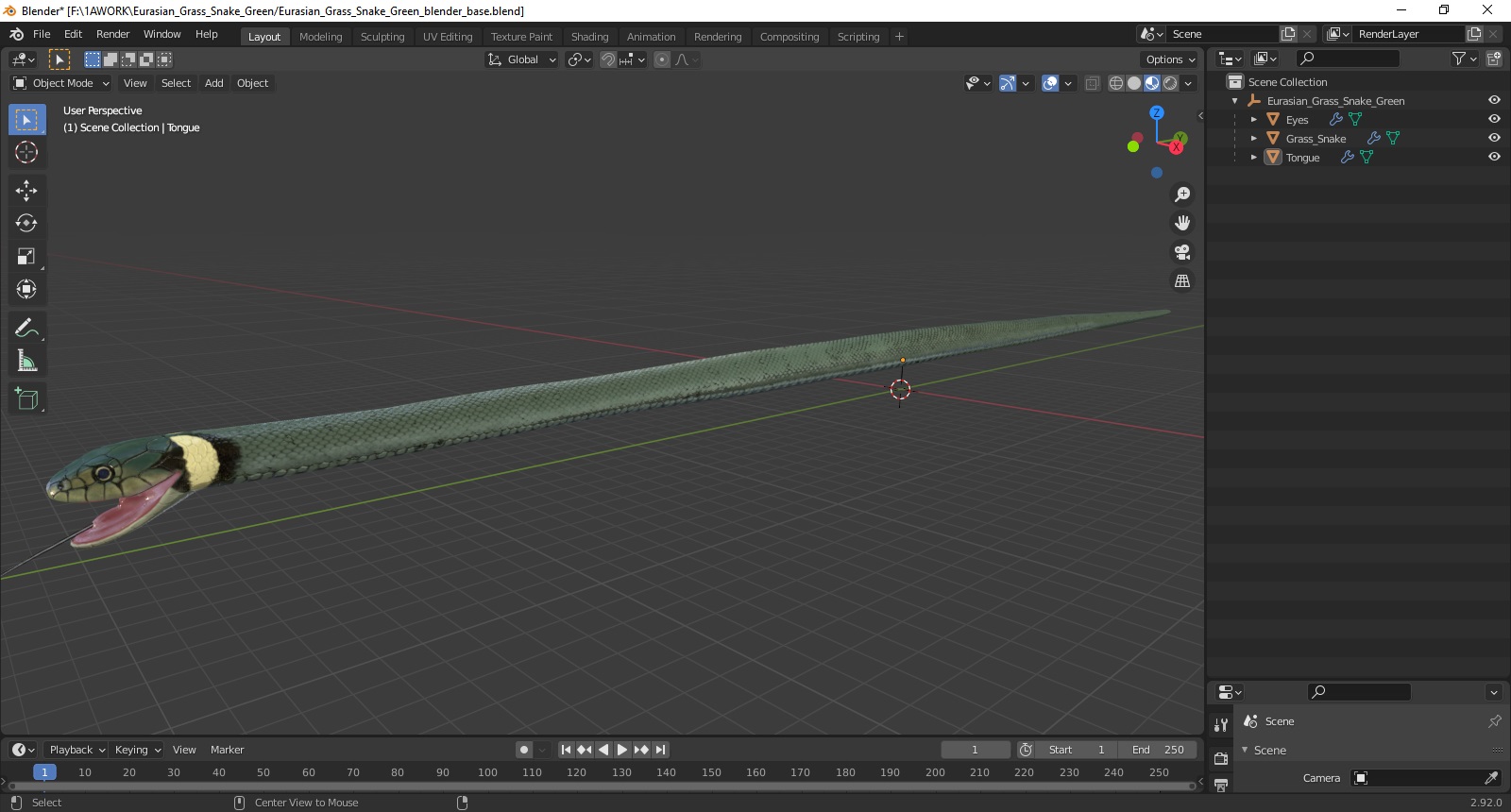Open the Render properties tab icon

[1221, 758]
